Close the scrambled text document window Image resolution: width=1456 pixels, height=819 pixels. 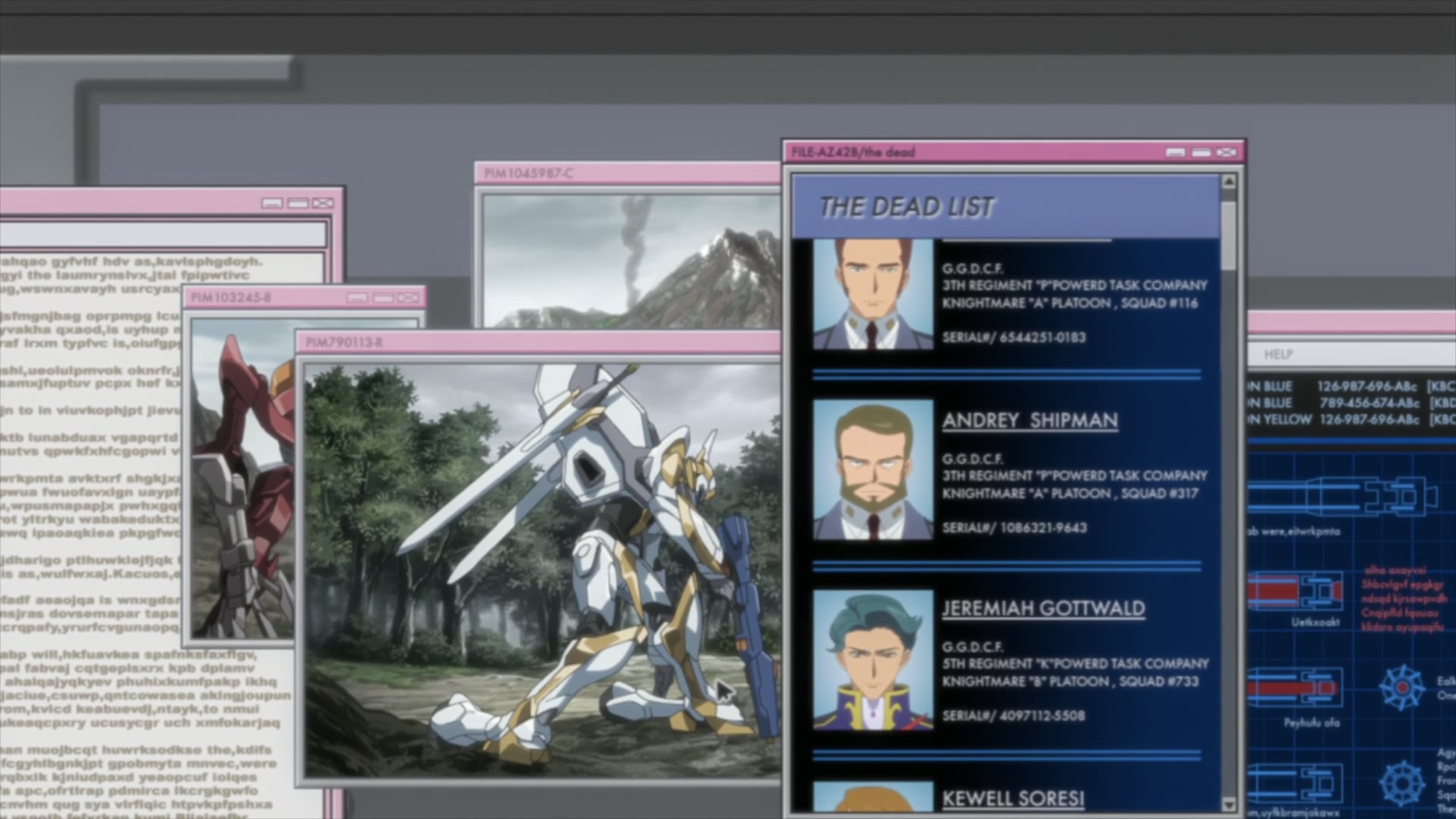coord(323,203)
